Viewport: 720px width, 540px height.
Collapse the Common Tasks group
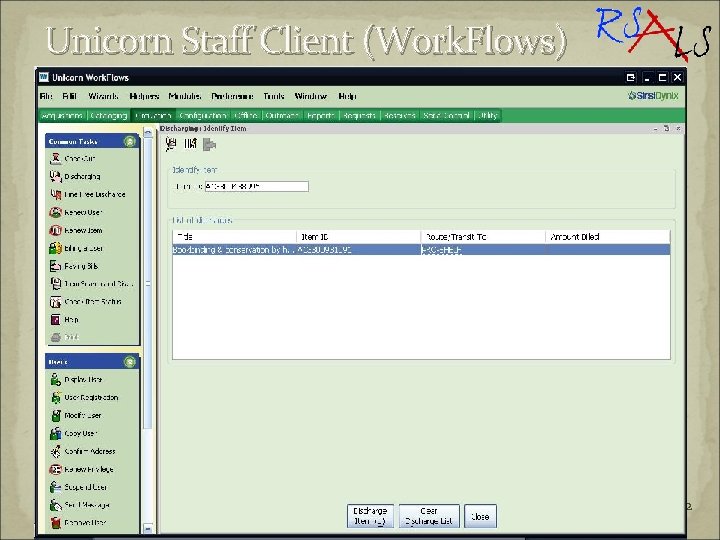(130, 141)
